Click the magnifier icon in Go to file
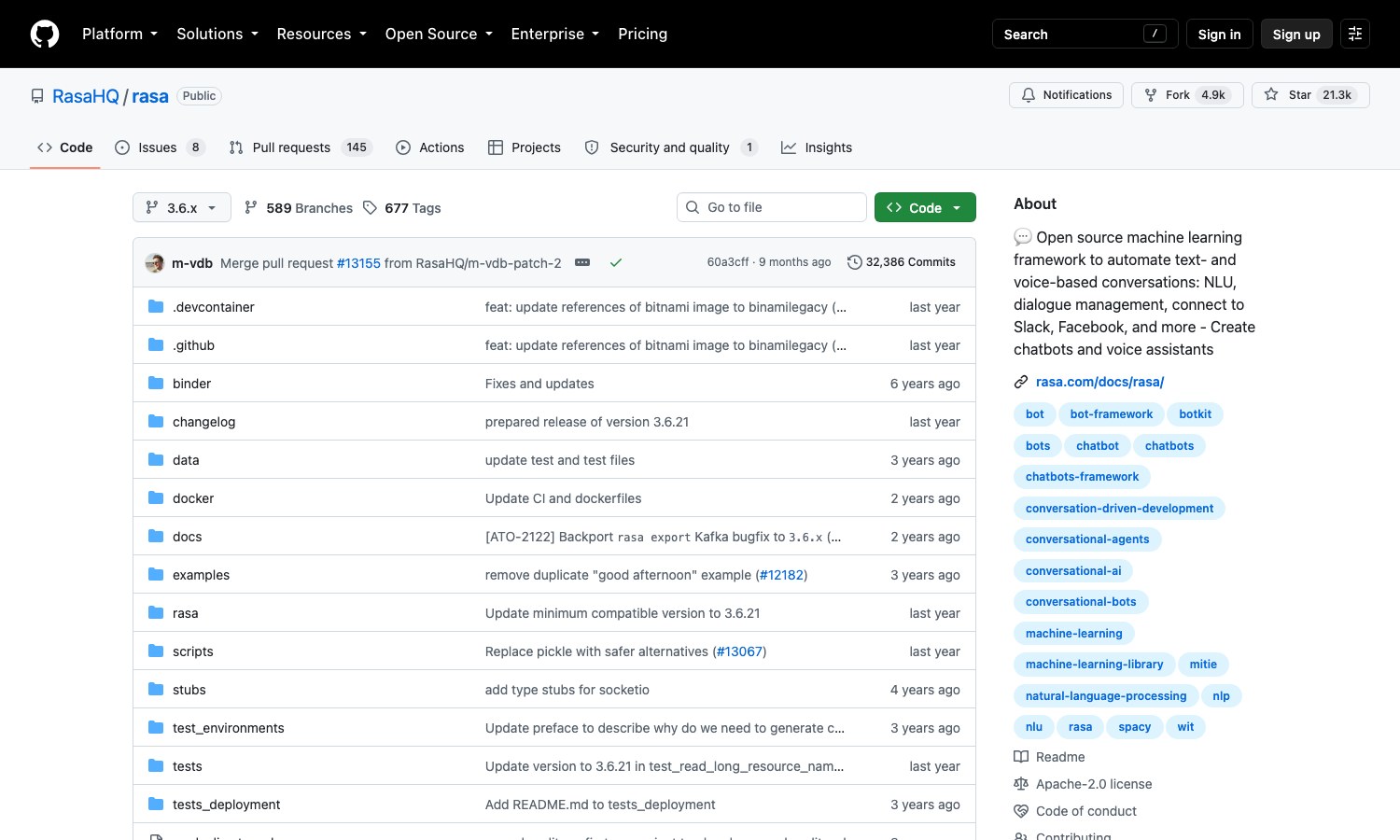Screen dimensions: 1400x840 [693, 207]
